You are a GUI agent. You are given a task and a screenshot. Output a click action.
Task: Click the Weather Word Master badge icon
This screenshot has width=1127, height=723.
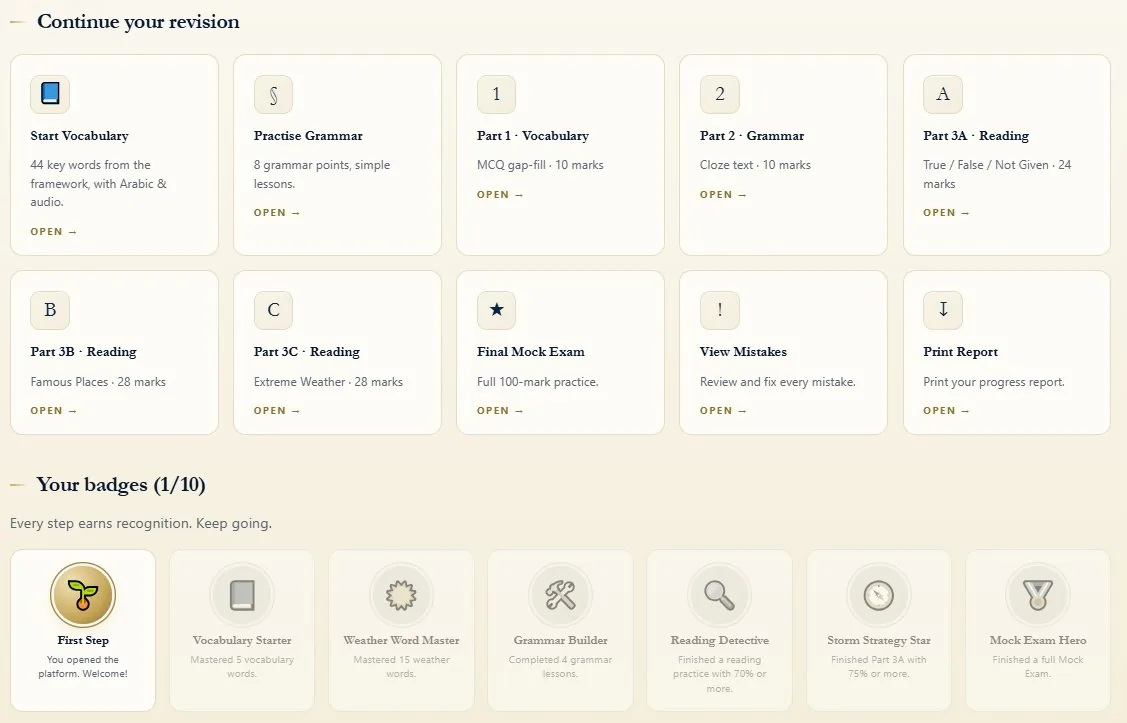(x=401, y=595)
